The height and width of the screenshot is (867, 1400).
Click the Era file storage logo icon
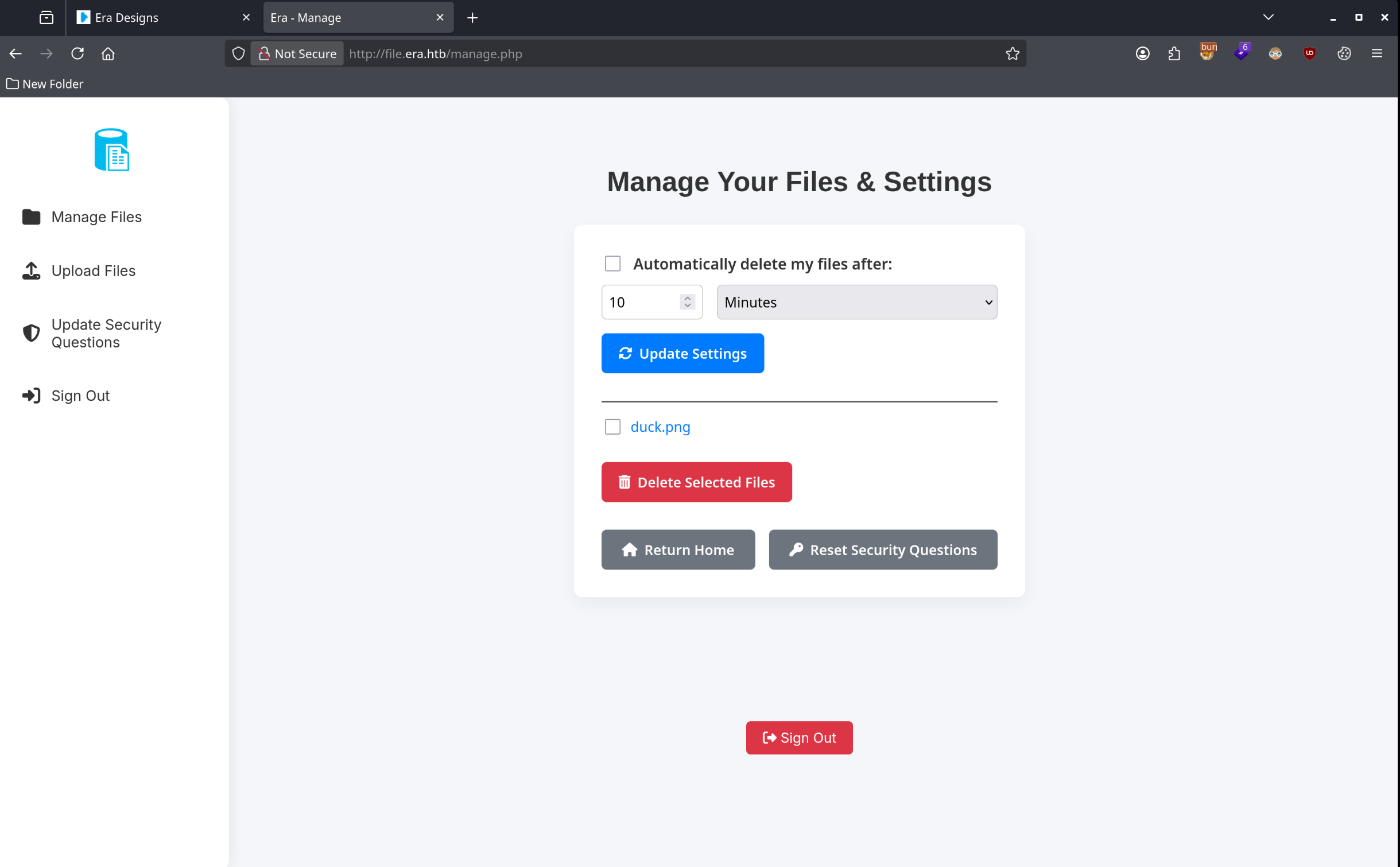(x=112, y=150)
